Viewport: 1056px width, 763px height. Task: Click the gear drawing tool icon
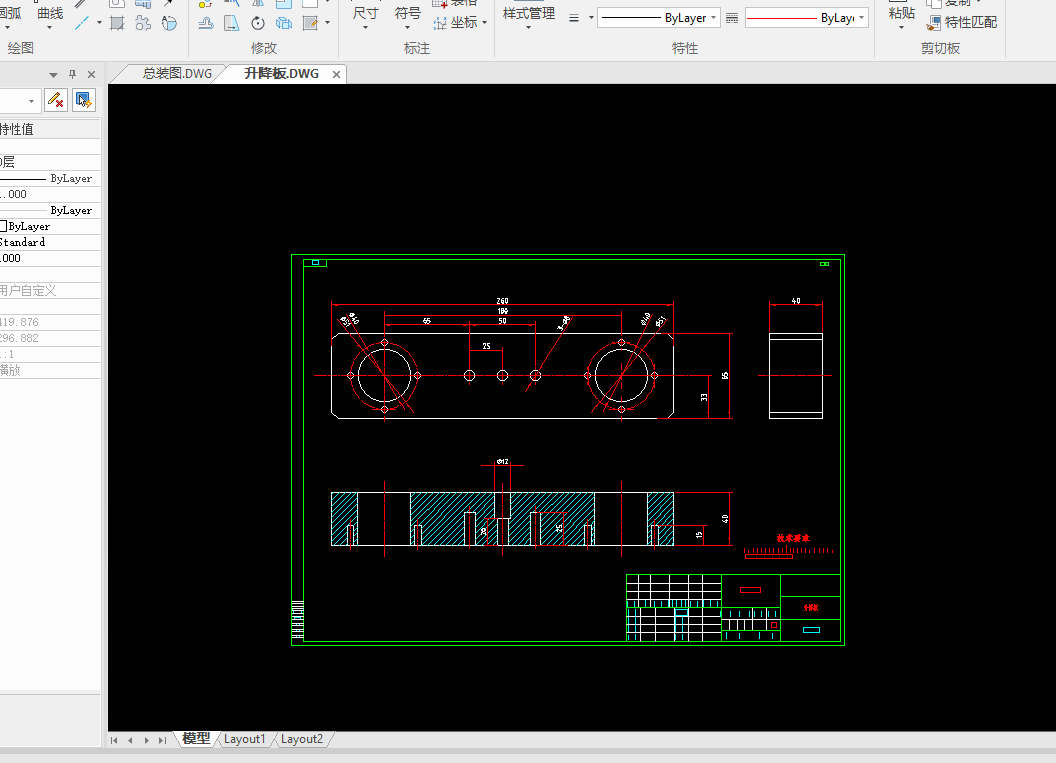[143, 23]
